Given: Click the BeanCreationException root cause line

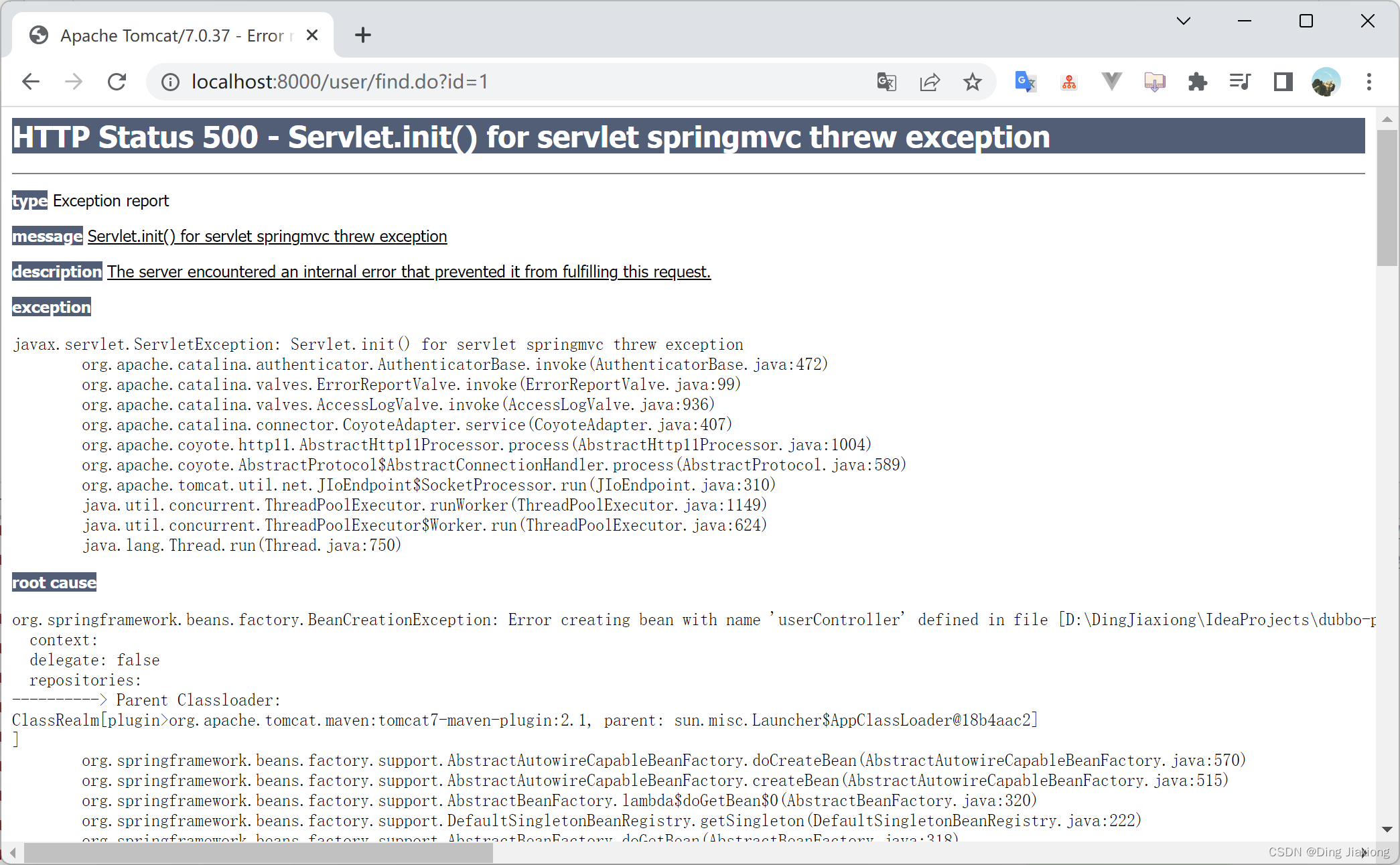Looking at the screenshot, I should (x=694, y=620).
